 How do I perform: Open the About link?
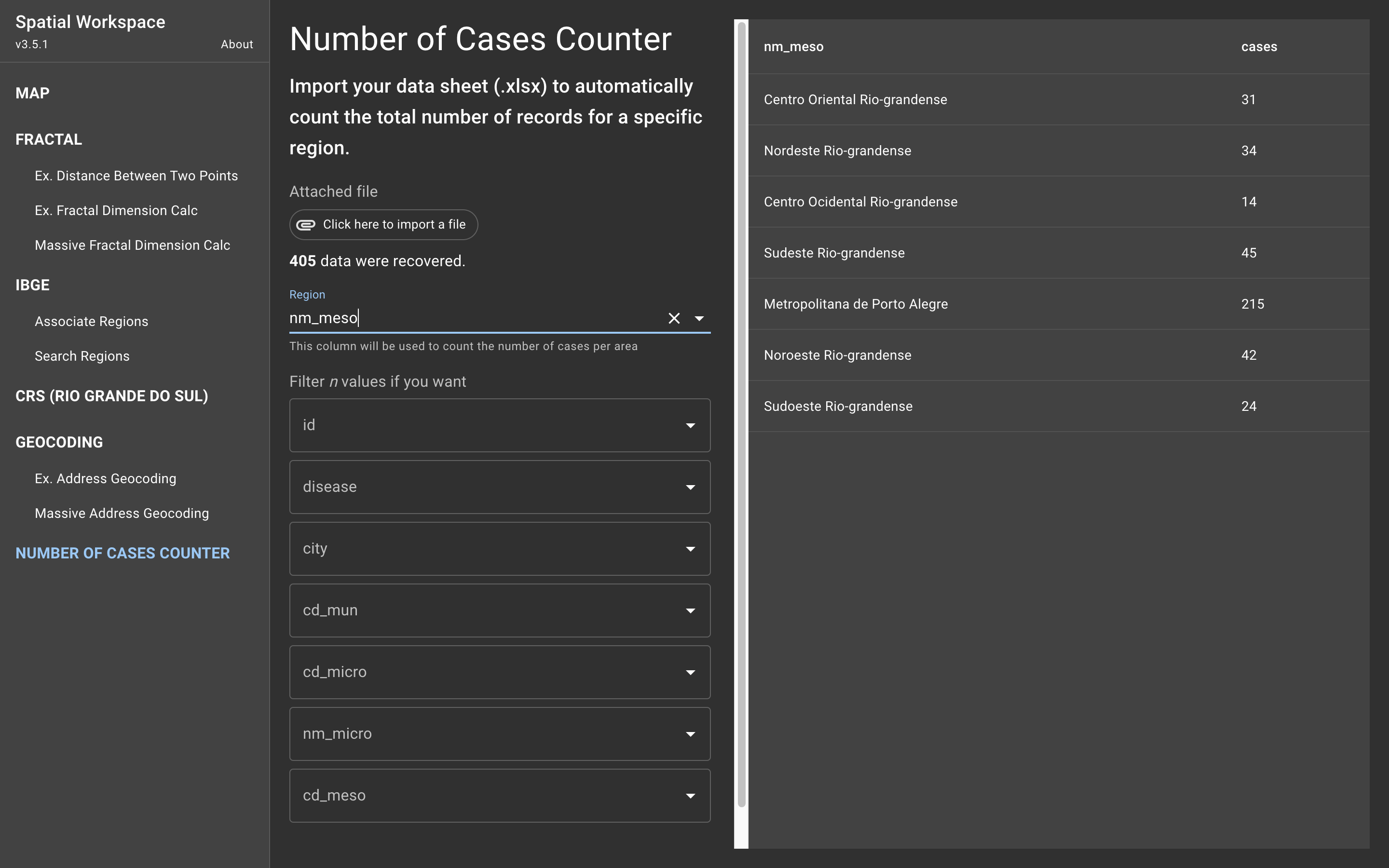(x=236, y=44)
